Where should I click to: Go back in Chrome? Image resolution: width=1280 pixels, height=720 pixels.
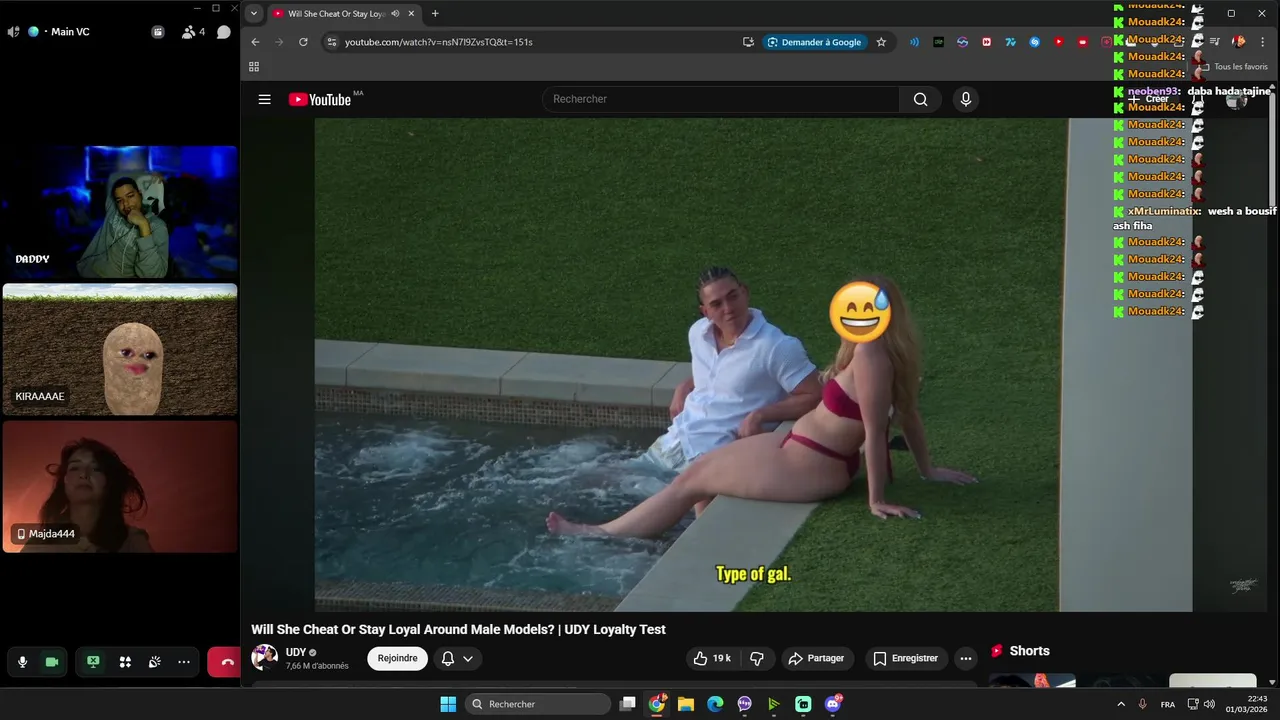[x=255, y=42]
